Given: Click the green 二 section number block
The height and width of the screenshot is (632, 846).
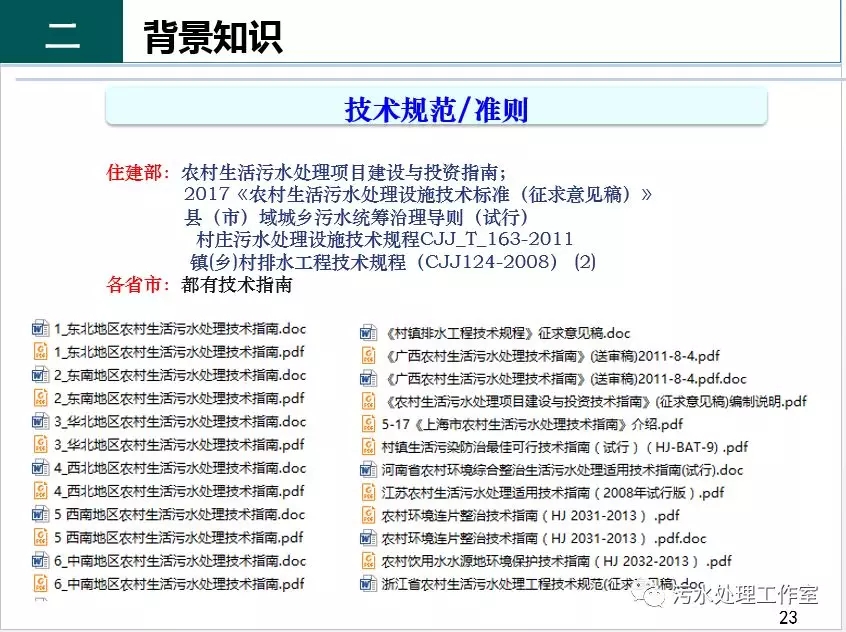Looking at the screenshot, I should [61, 37].
